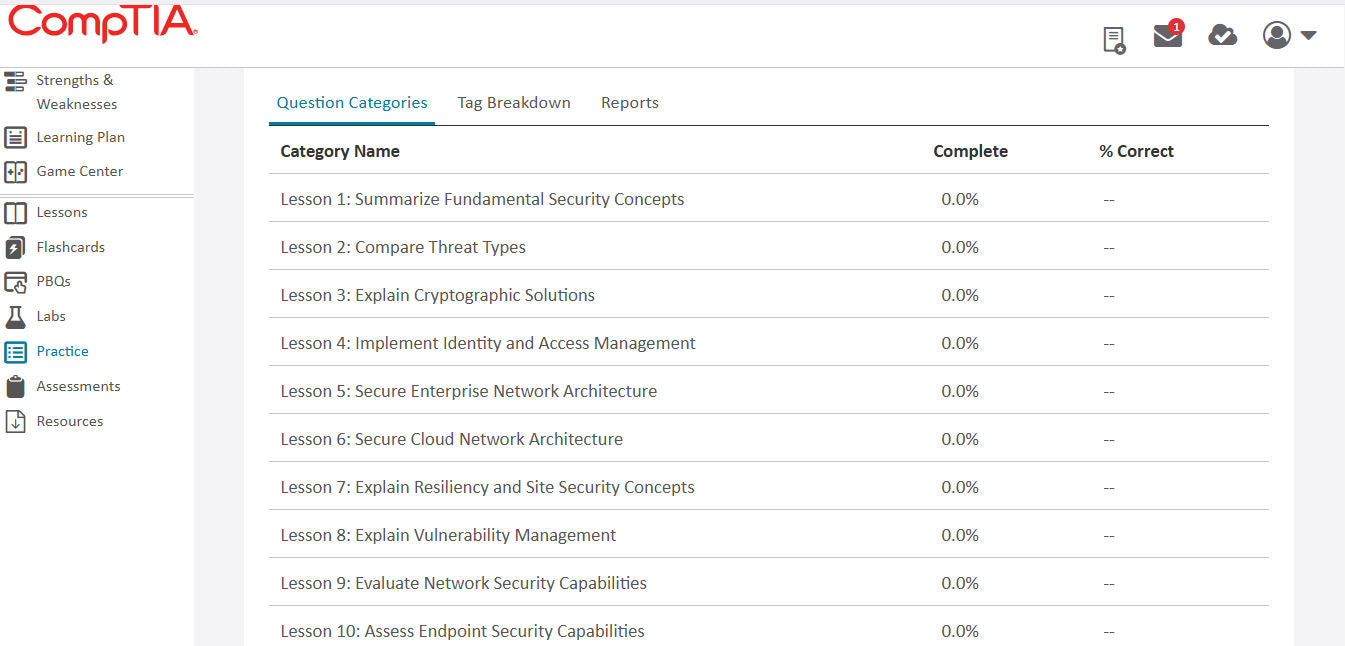Launch the Game Center
Screen dimensions: 1345x646
[79, 171]
